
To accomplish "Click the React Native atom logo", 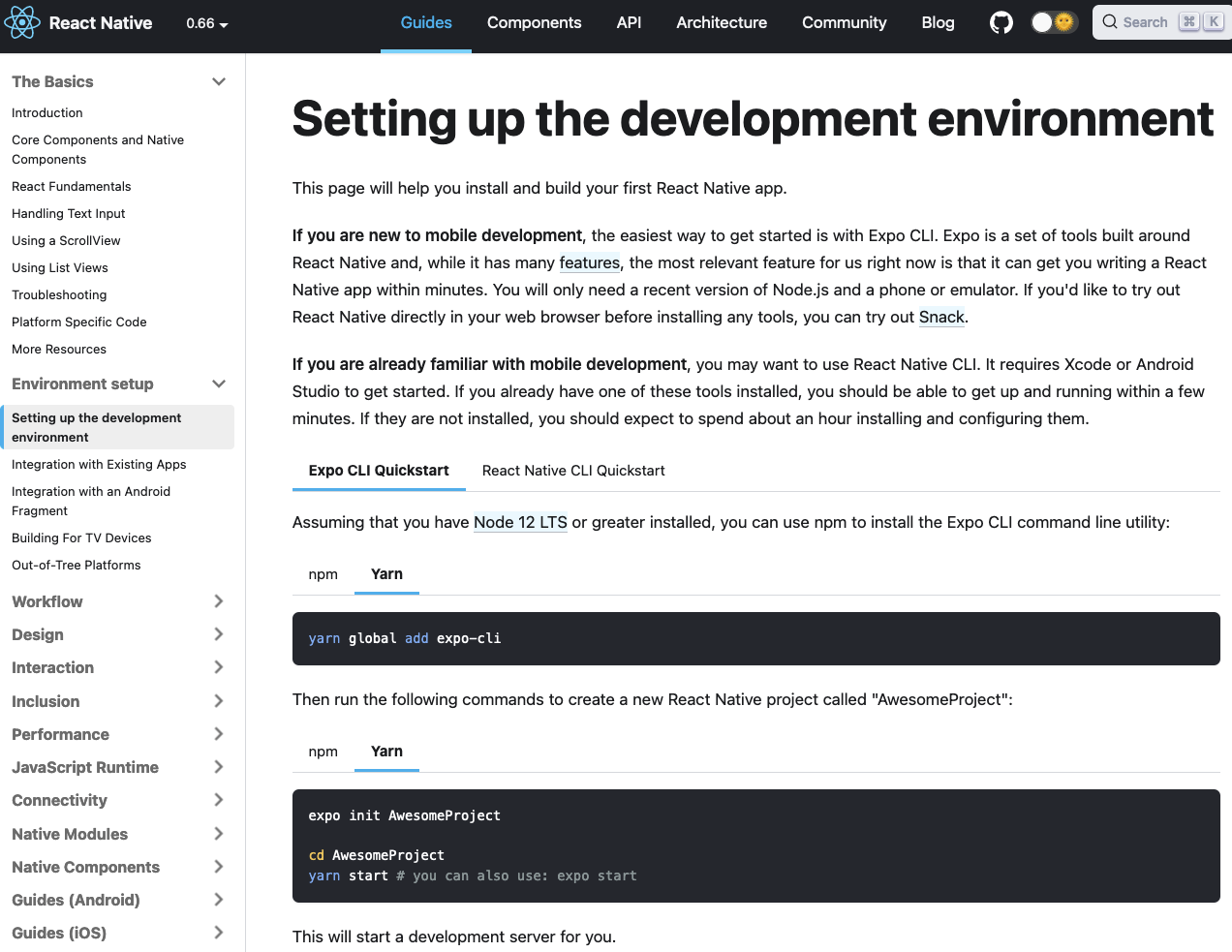I will pyautogui.click(x=22, y=22).
